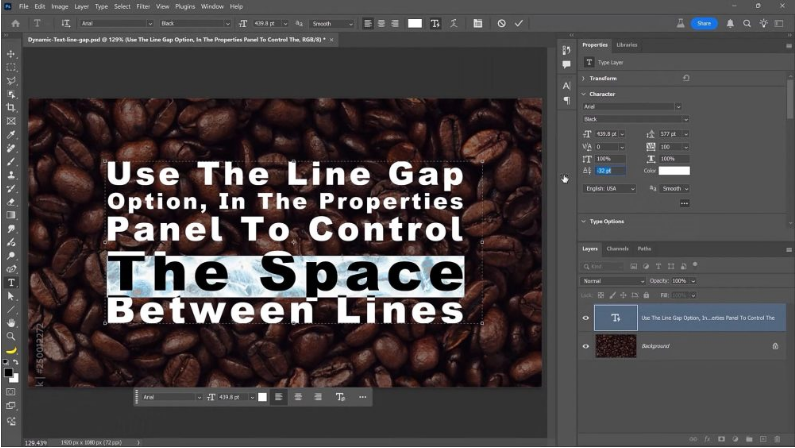Add layer style with fx icon
Screen dimensions: 795x448
tap(707, 439)
